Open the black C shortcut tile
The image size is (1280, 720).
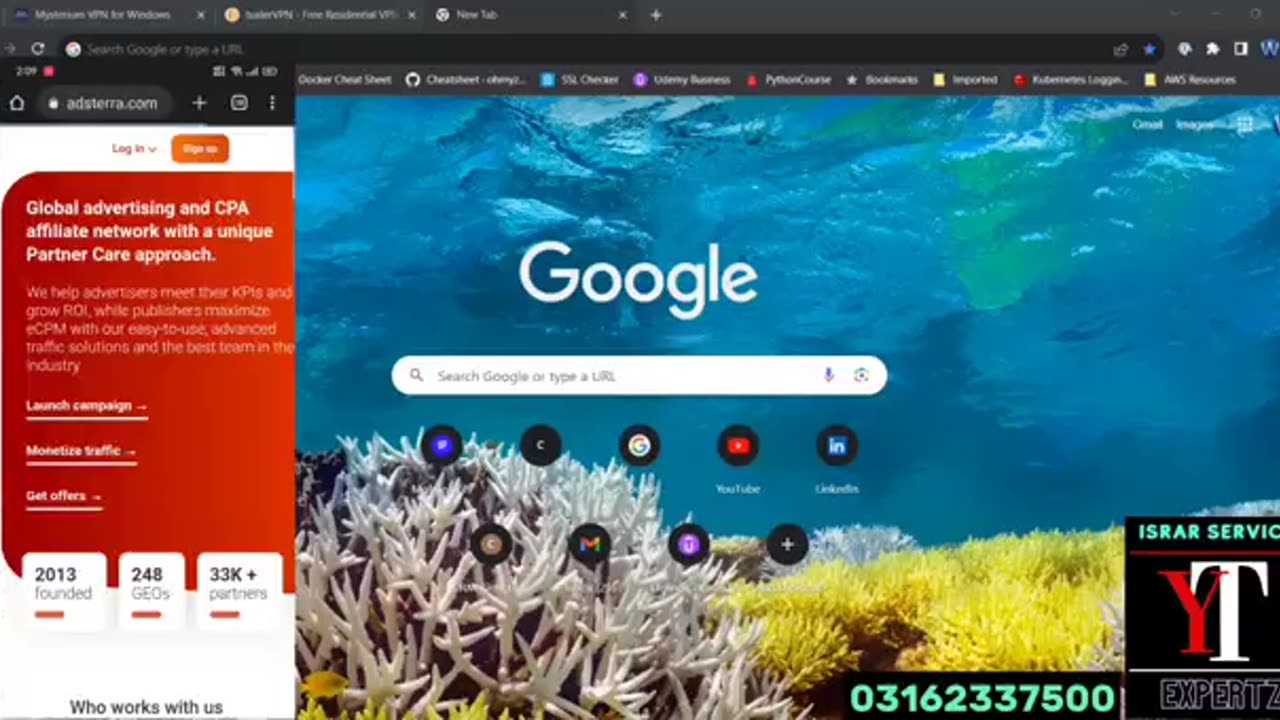tap(540, 445)
